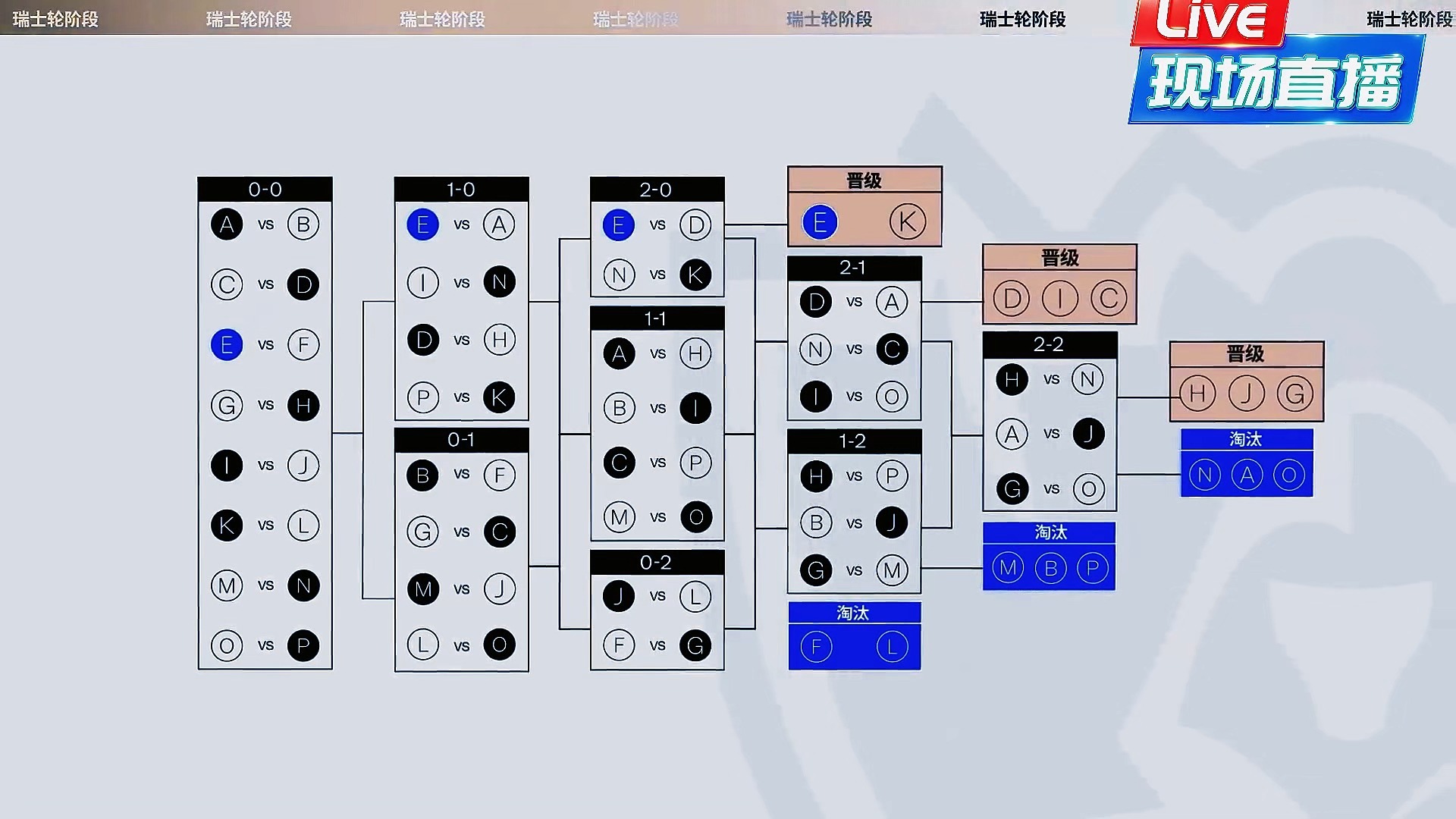
Task: Click the H circle in the H-J-G 晋级 box
Action: (x=1197, y=394)
